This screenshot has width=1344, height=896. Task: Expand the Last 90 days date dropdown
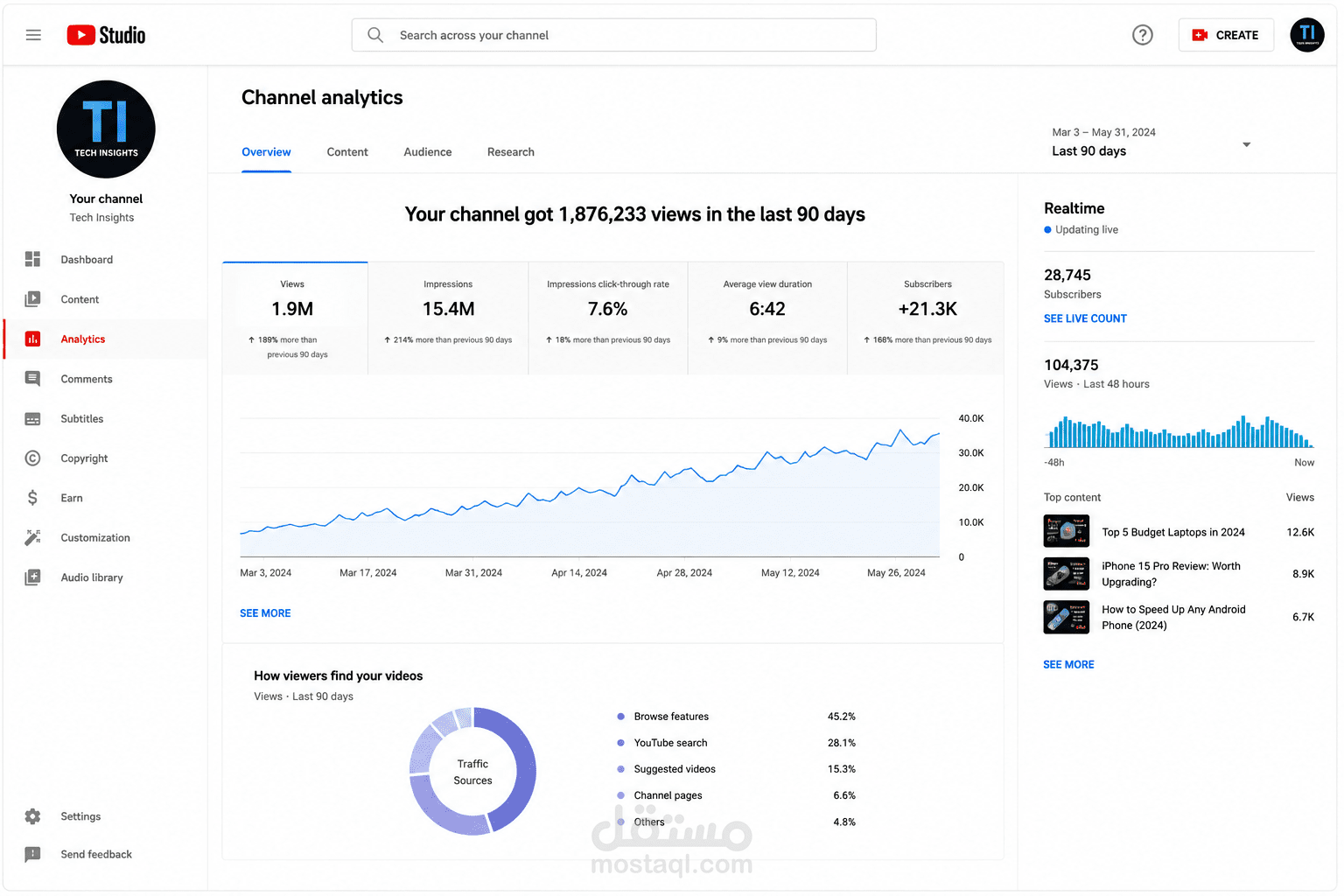[x=1151, y=142]
